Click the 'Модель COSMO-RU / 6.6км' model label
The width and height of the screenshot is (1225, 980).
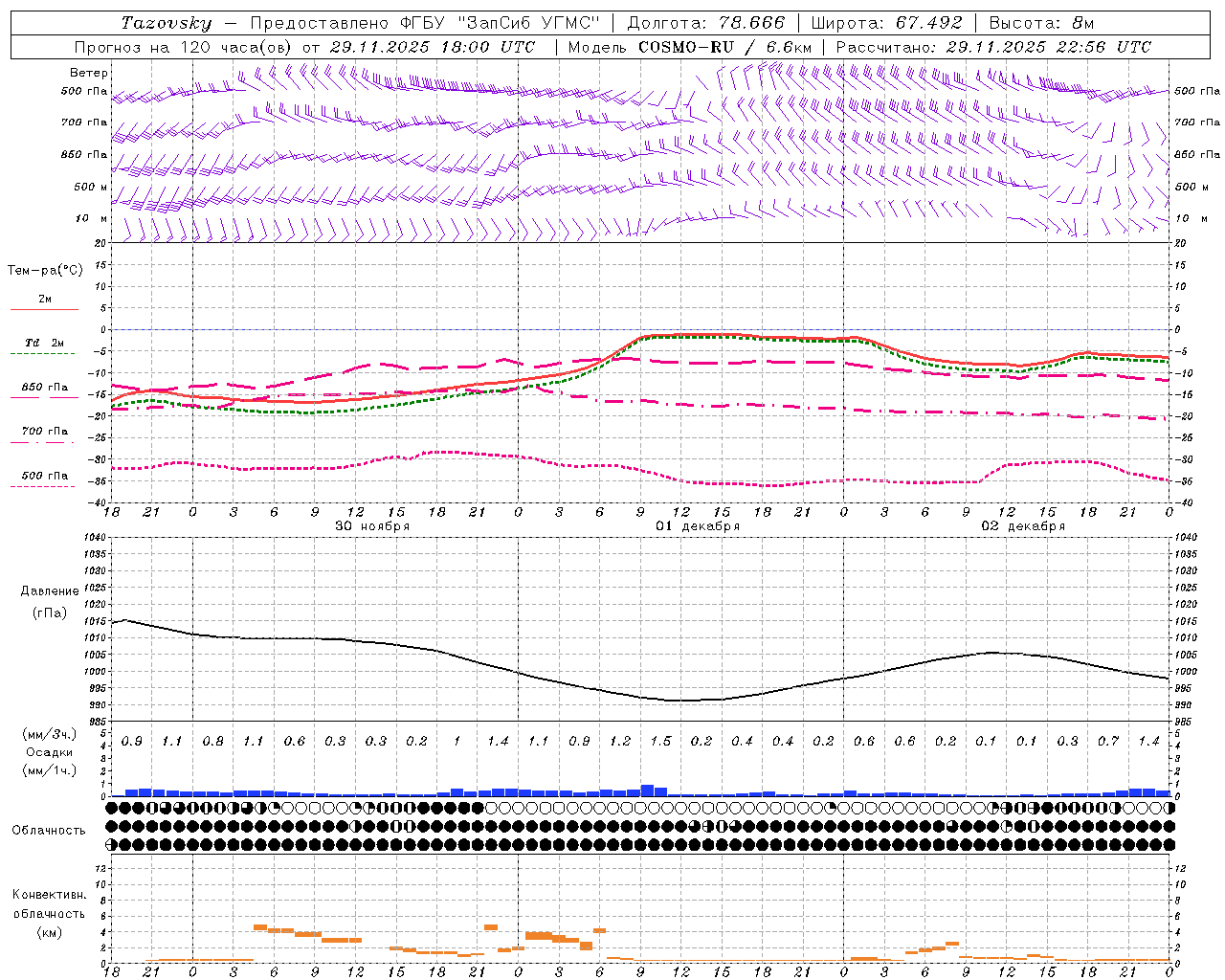coord(690,47)
